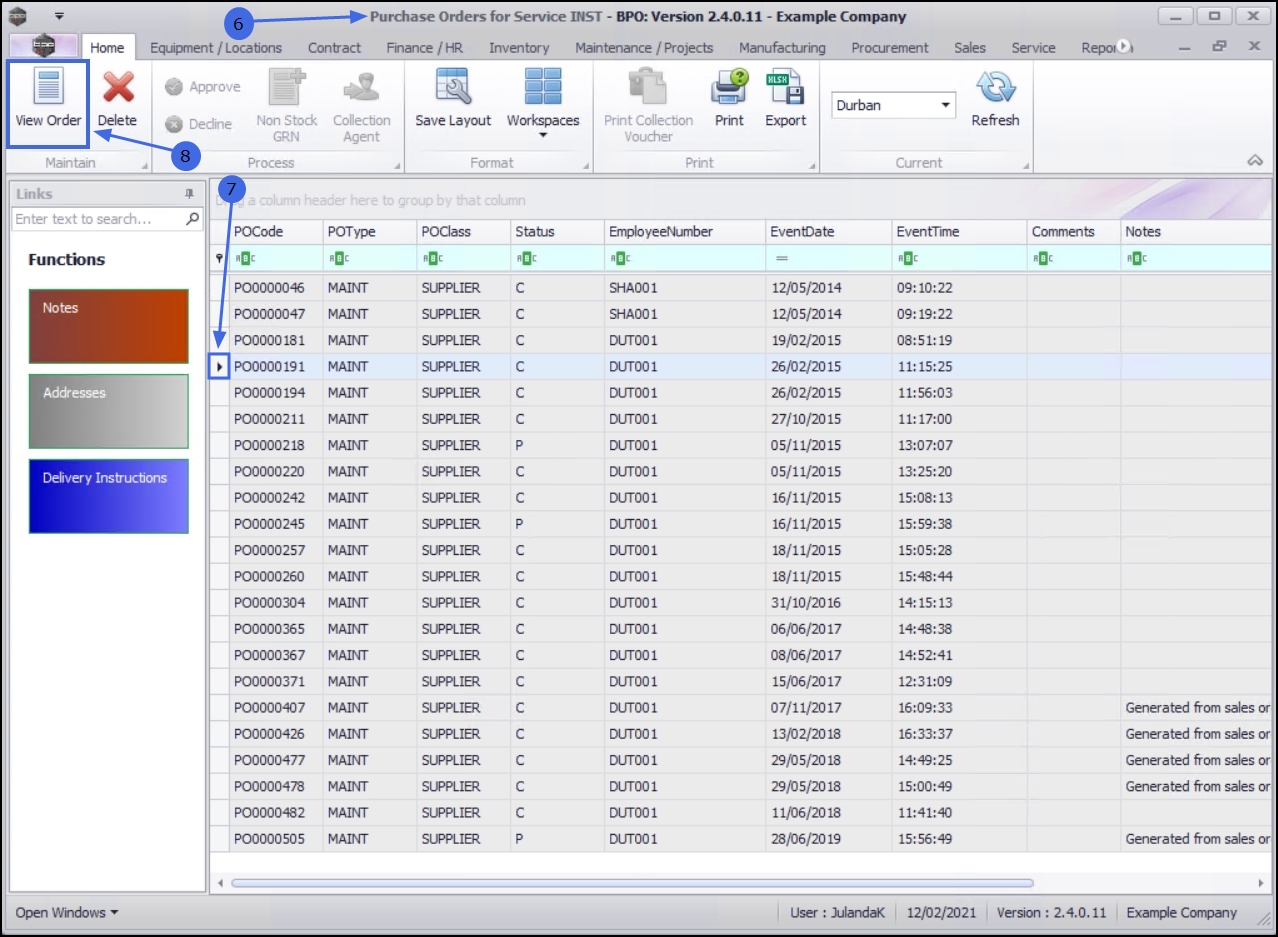Open the Delivery Instructions tile
This screenshot has width=1278, height=937.
(x=108, y=496)
